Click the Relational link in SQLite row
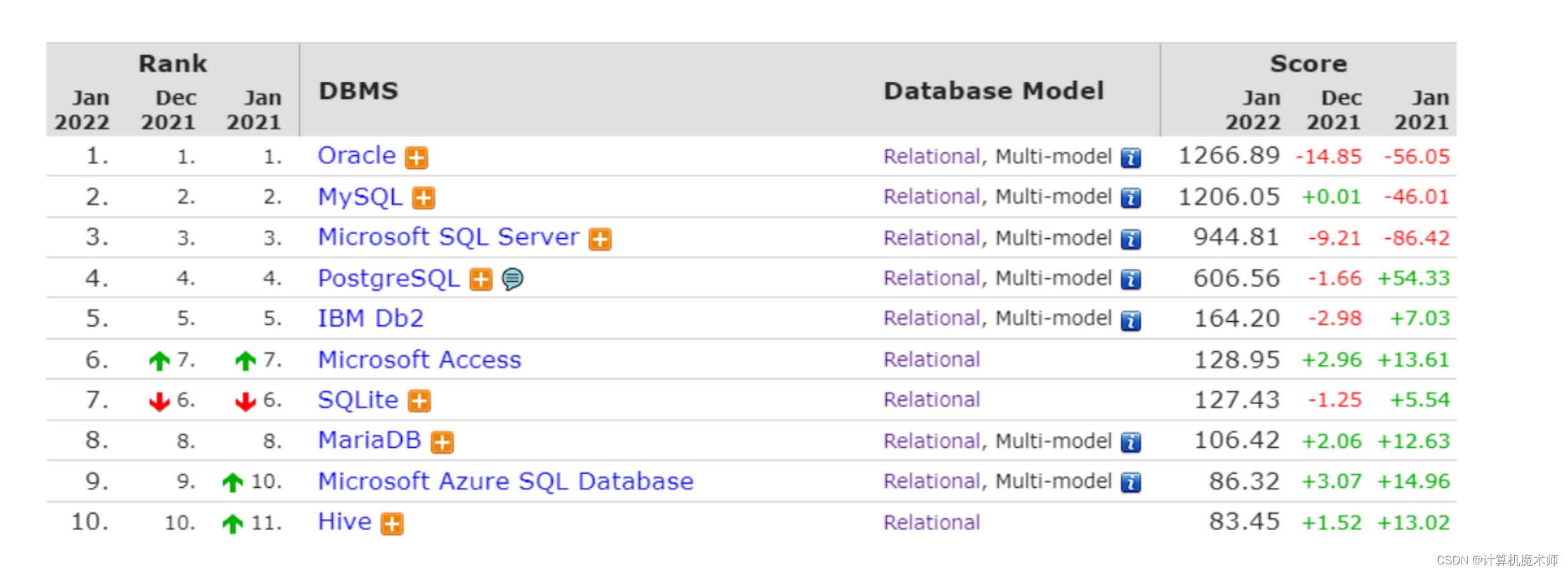Image resolution: width=1568 pixels, height=572 pixels. click(x=931, y=400)
